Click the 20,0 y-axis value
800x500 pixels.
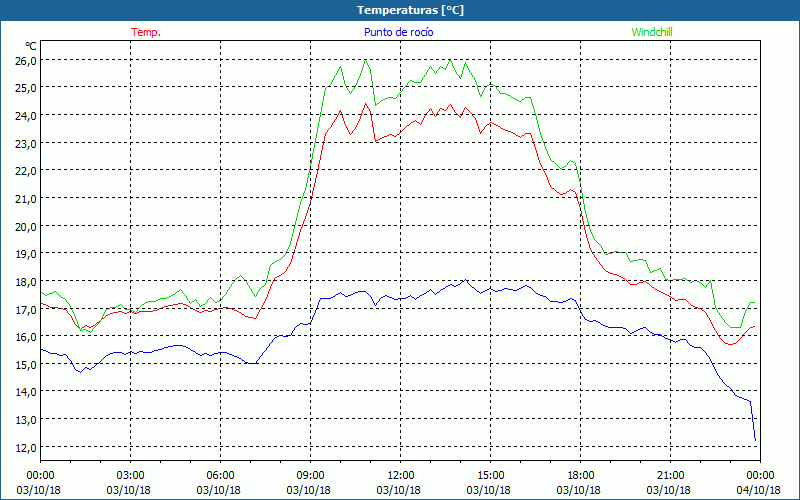pos(24,227)
